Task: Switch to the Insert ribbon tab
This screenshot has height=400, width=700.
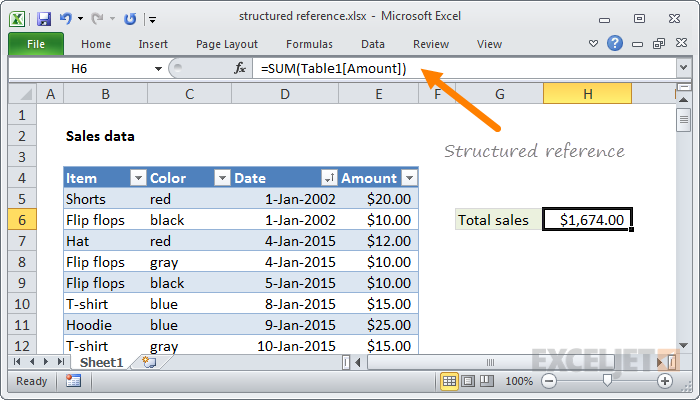Action: (153, 44)
